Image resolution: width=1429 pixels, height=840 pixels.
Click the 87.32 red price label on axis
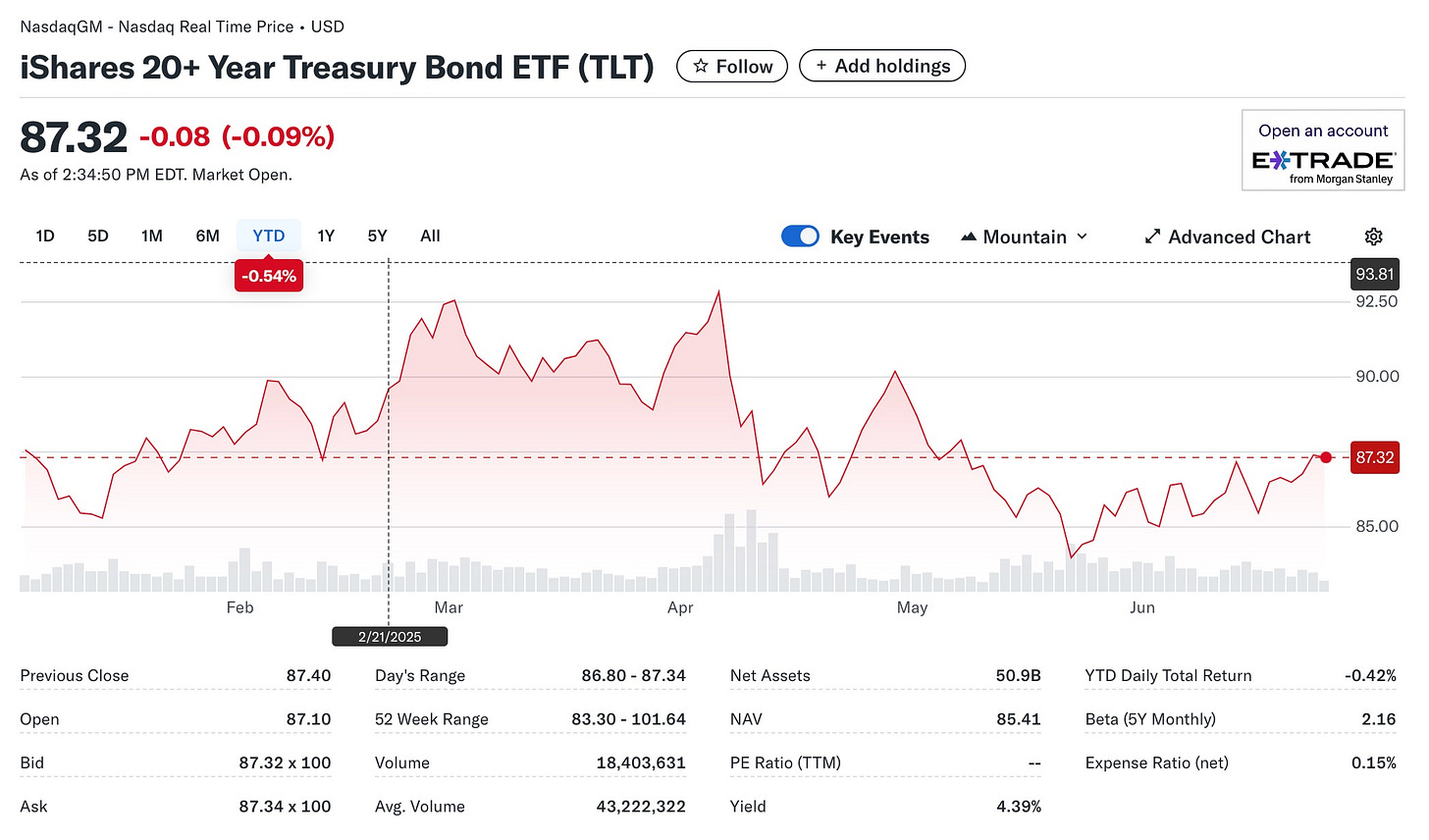coord(1375,457)
